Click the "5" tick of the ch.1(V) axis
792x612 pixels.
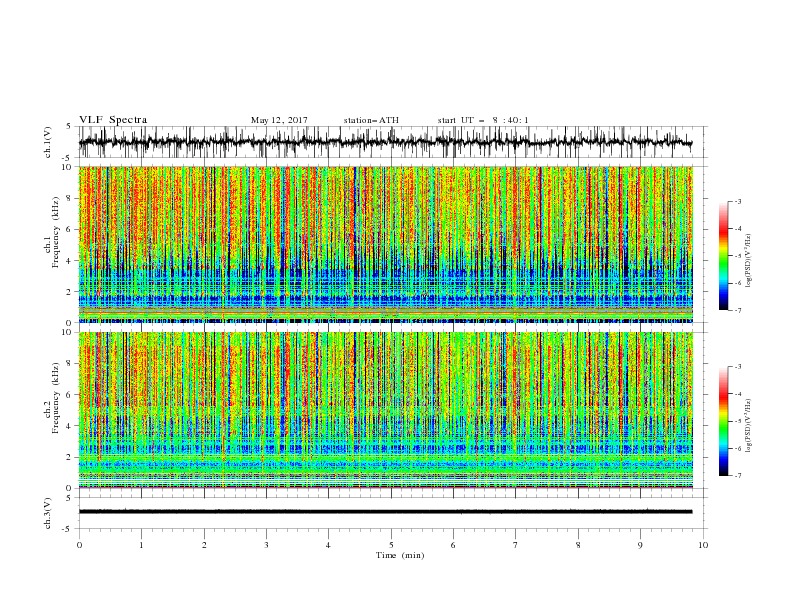69,126
